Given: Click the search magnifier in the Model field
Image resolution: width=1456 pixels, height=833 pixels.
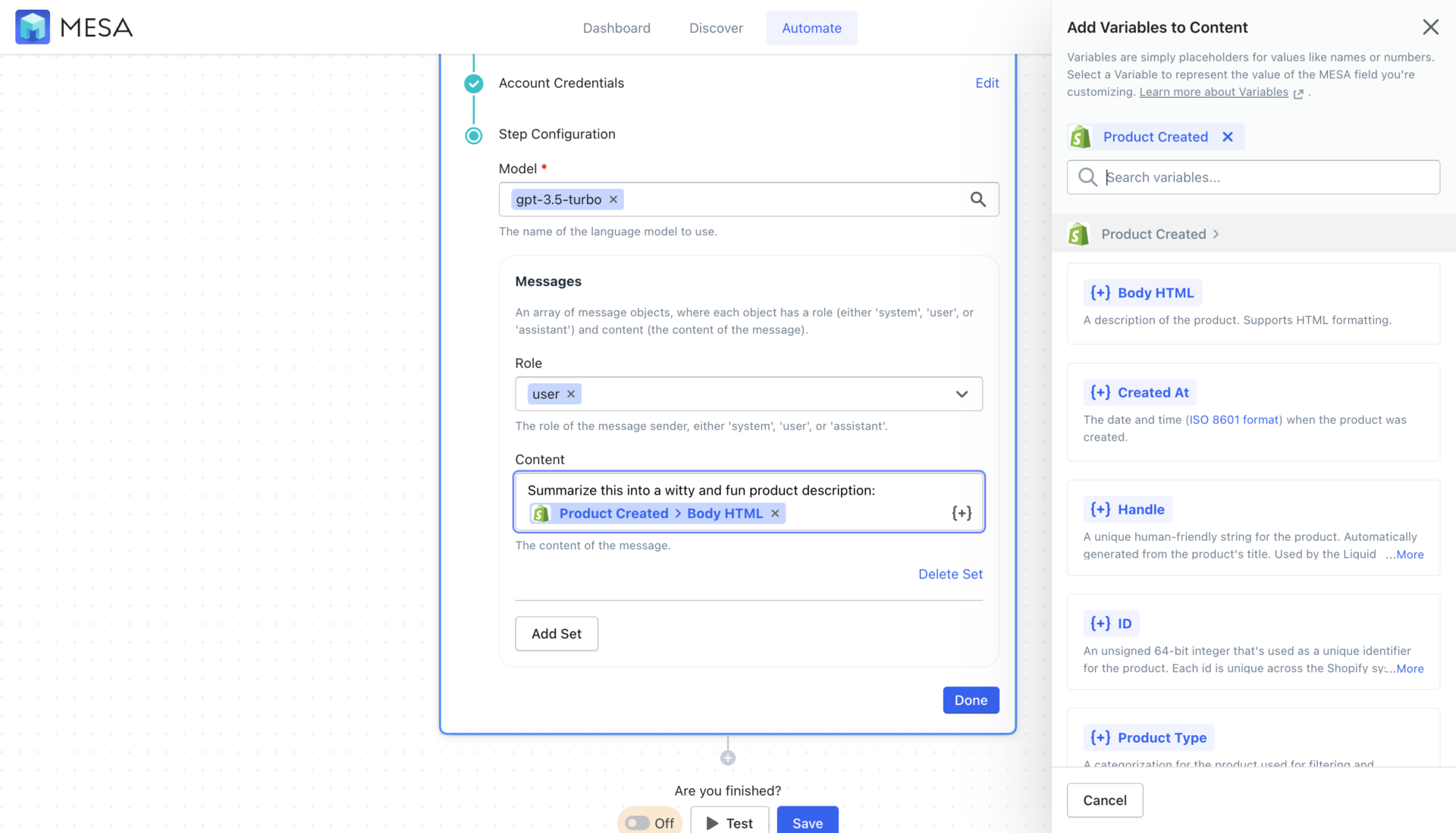Looking at the screenshot, I should [x=977, y=199].
